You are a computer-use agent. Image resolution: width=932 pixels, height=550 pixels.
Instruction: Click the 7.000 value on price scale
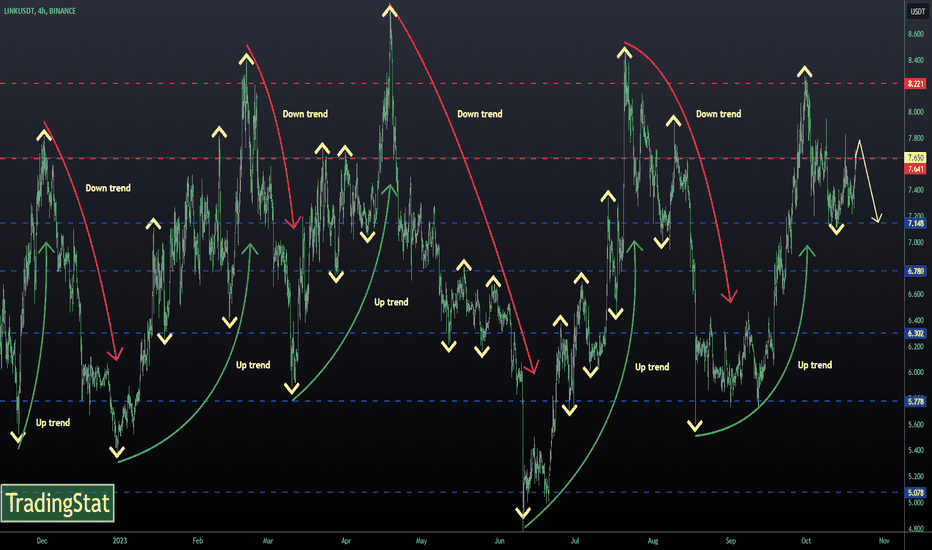click(916, 243)
